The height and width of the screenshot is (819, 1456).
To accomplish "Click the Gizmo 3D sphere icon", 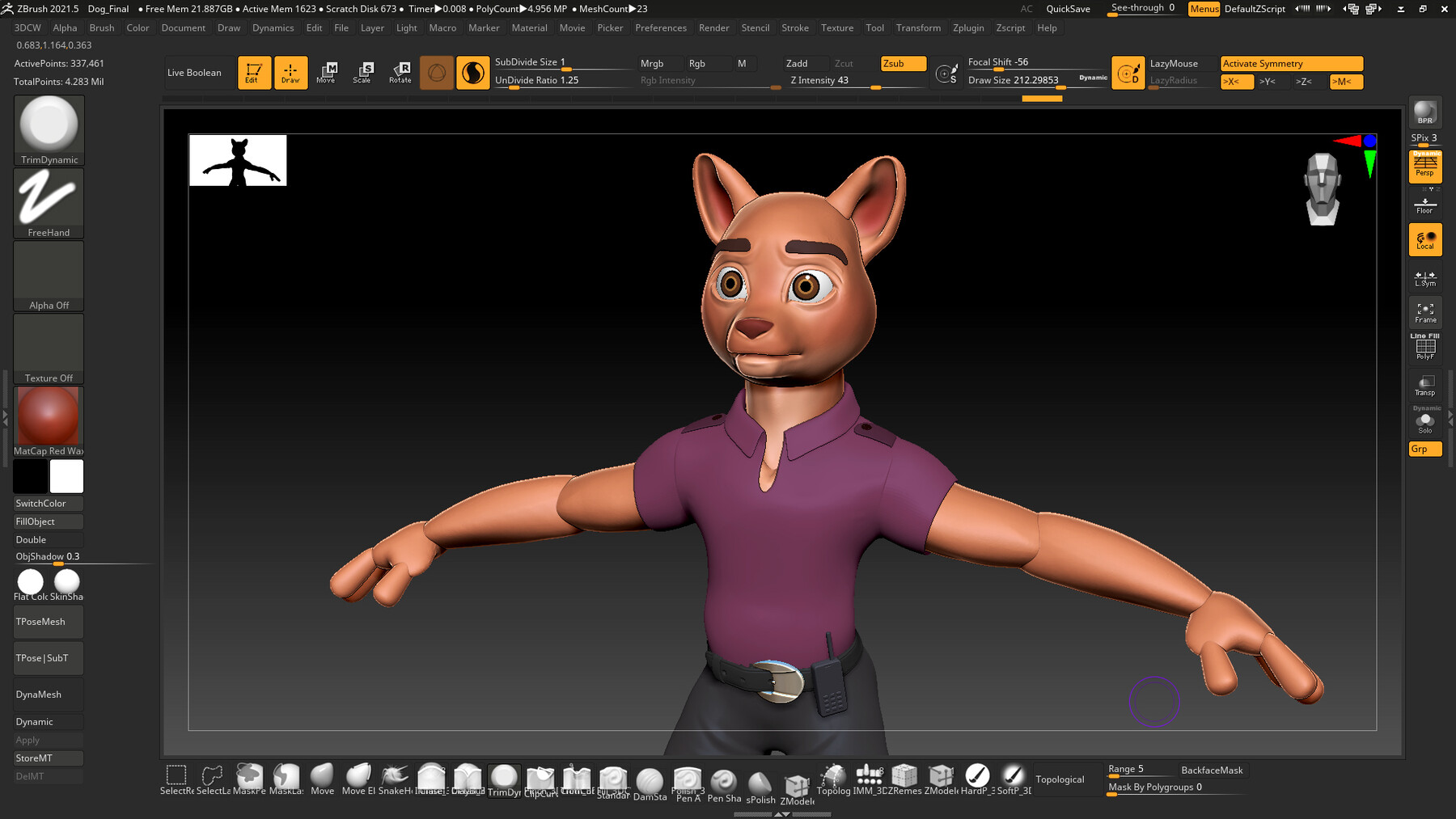I will click(437, 73).
